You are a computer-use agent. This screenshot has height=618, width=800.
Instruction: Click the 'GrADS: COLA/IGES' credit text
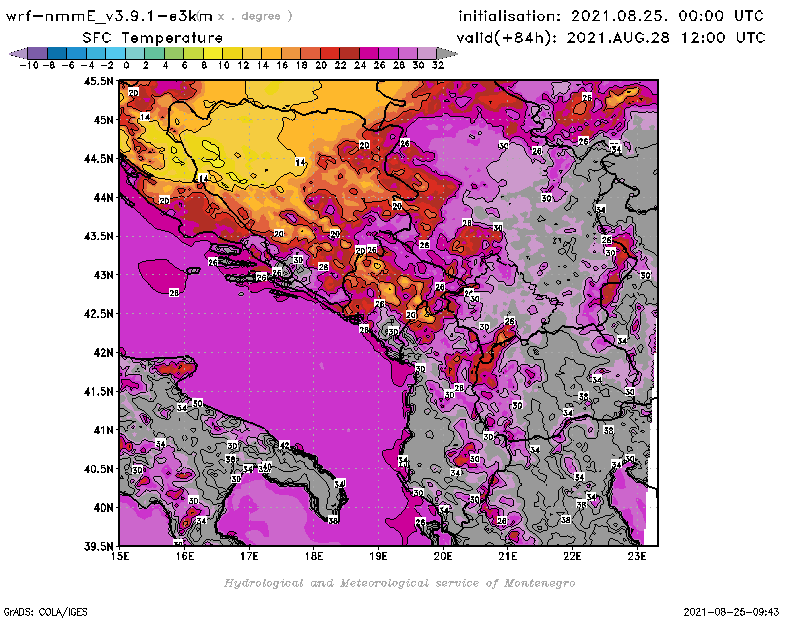(45, 612)
